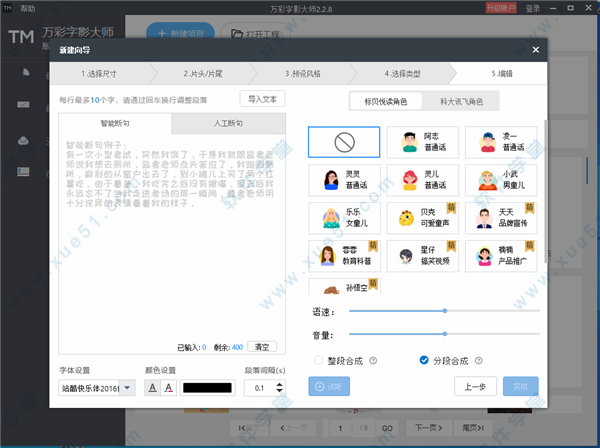Toggle the 分段合成 option

(424, 360)
